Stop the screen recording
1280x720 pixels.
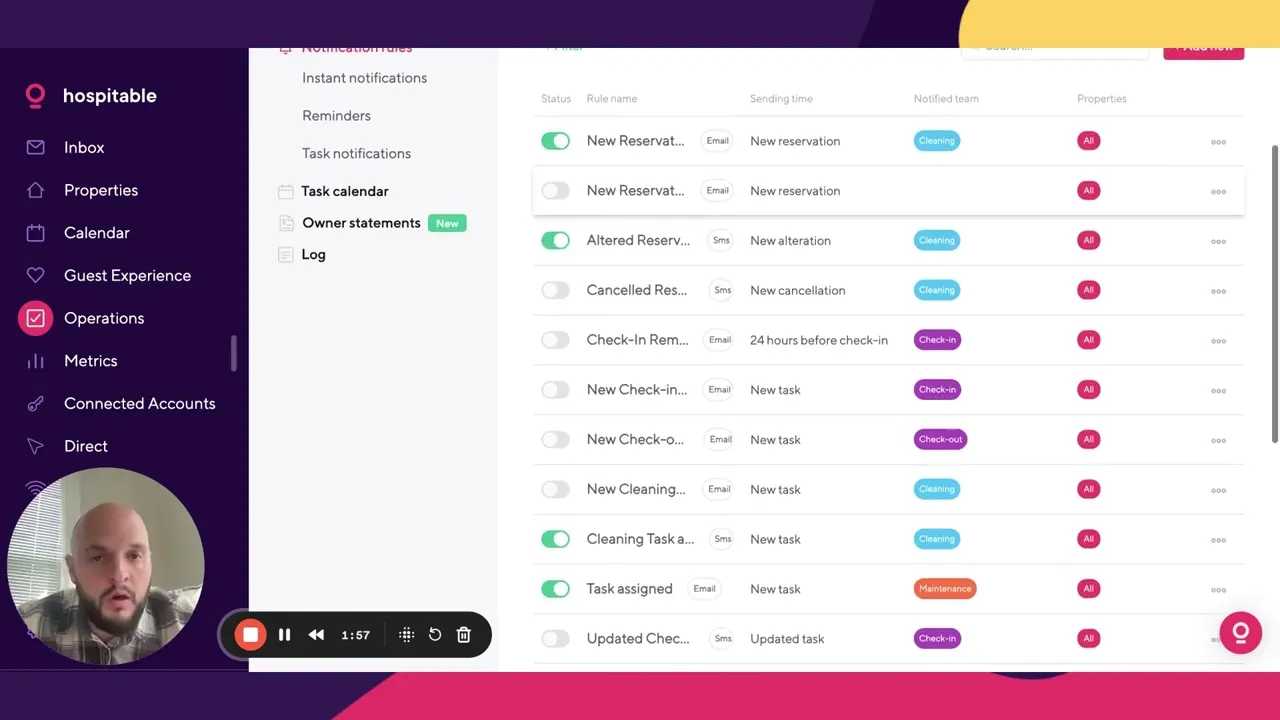(x=250, y=635)
